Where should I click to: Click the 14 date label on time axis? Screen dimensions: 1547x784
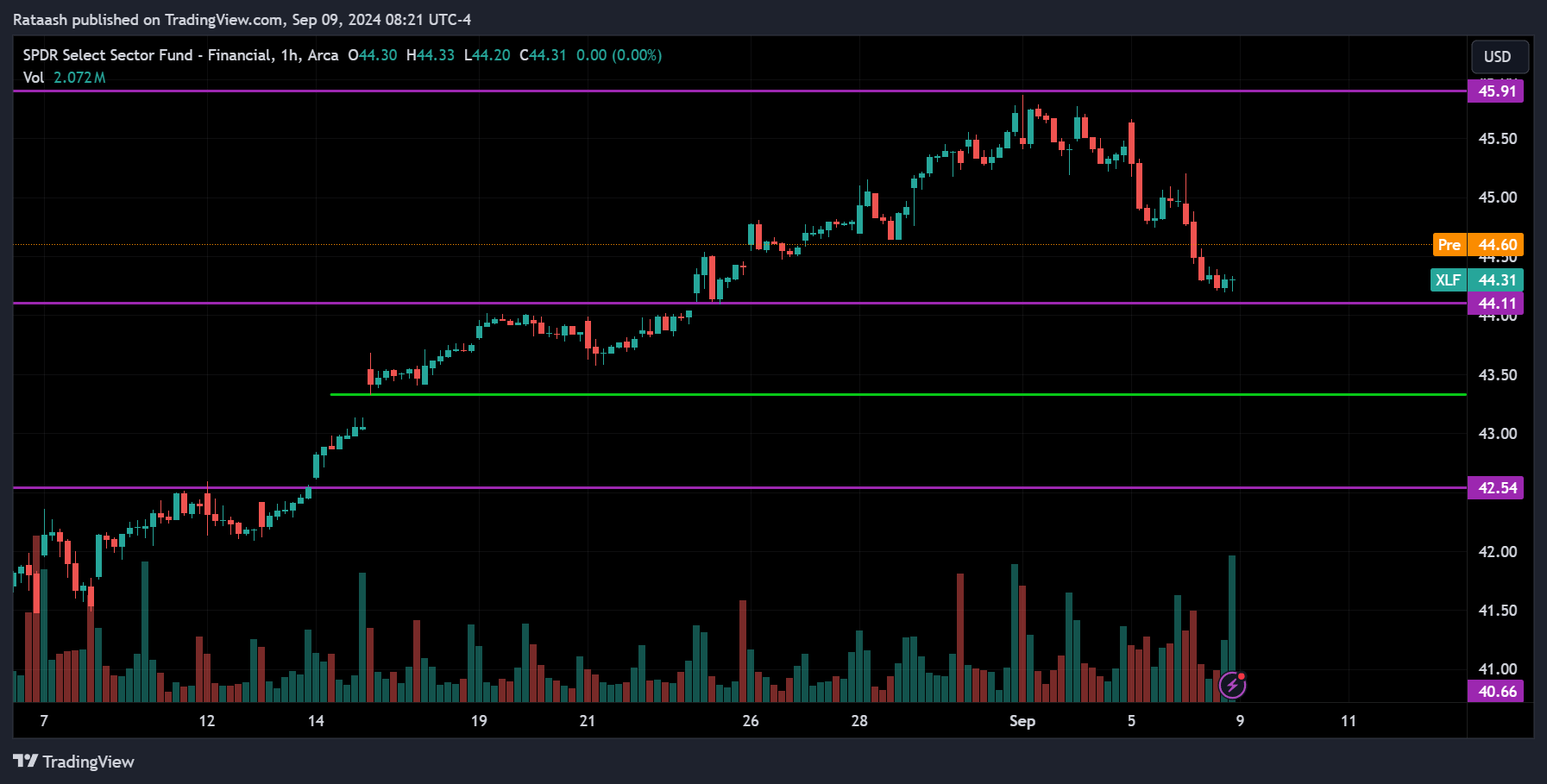[316, 721]
